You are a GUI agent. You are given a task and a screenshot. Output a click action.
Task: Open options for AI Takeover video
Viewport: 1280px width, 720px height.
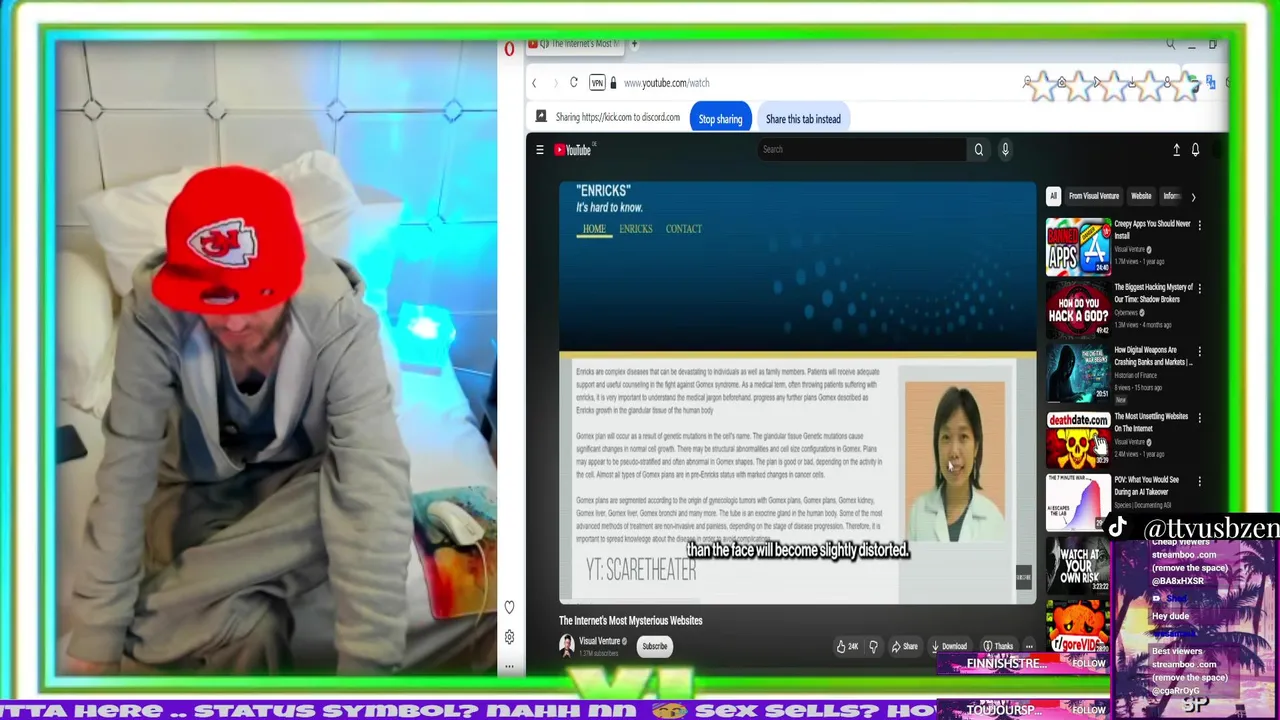tap(1200, 482)
